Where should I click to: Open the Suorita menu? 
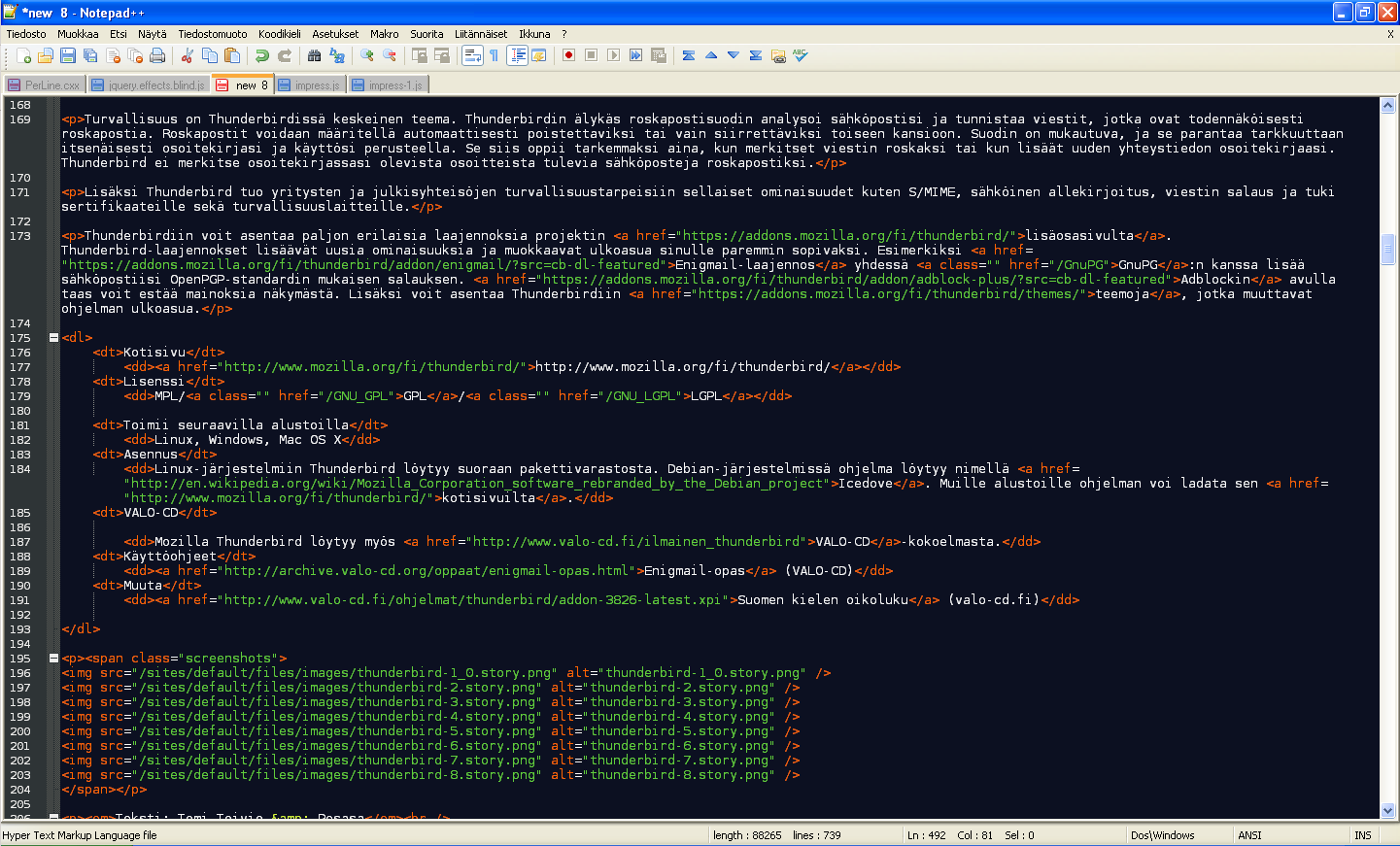coord(427,34)
